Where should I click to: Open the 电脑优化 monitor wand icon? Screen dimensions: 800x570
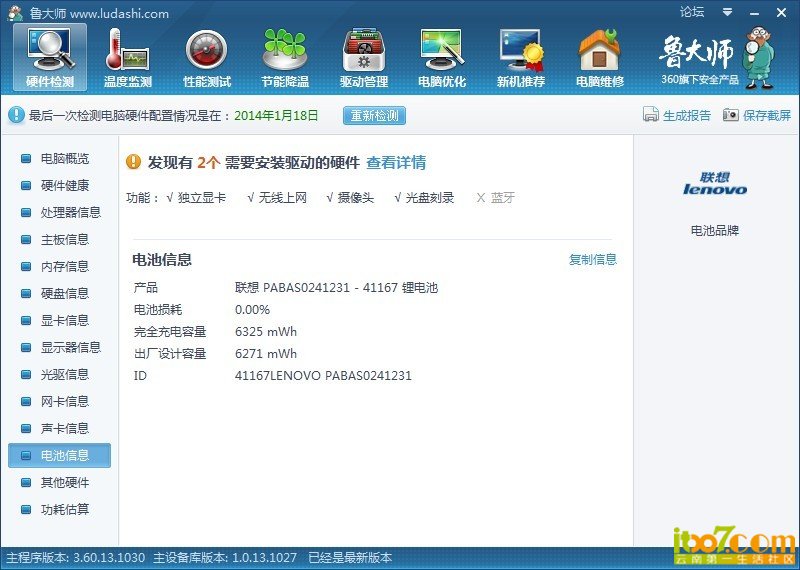point(442,58)
